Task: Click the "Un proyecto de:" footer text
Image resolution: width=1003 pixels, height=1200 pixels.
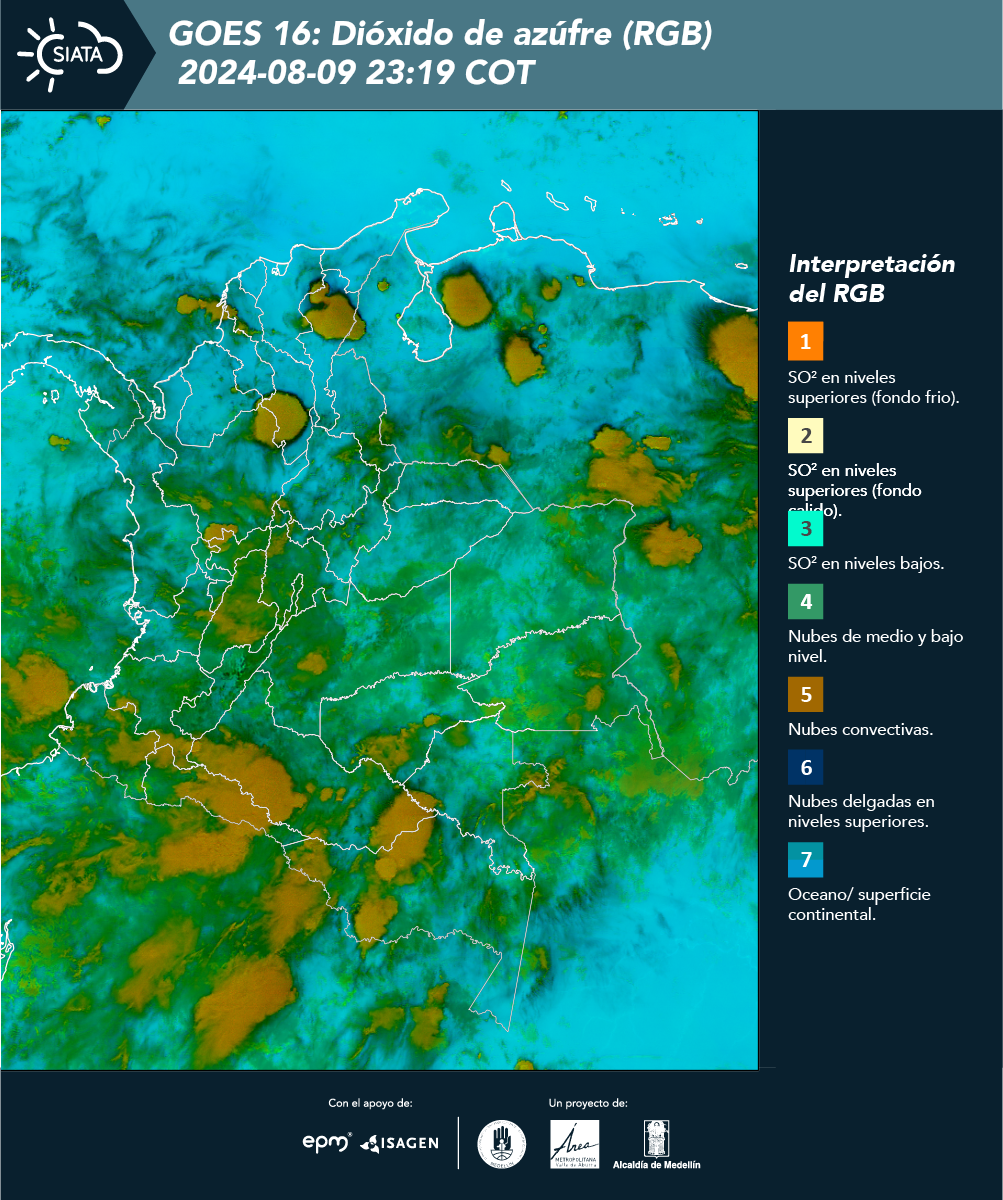Action: point(588,1103)
